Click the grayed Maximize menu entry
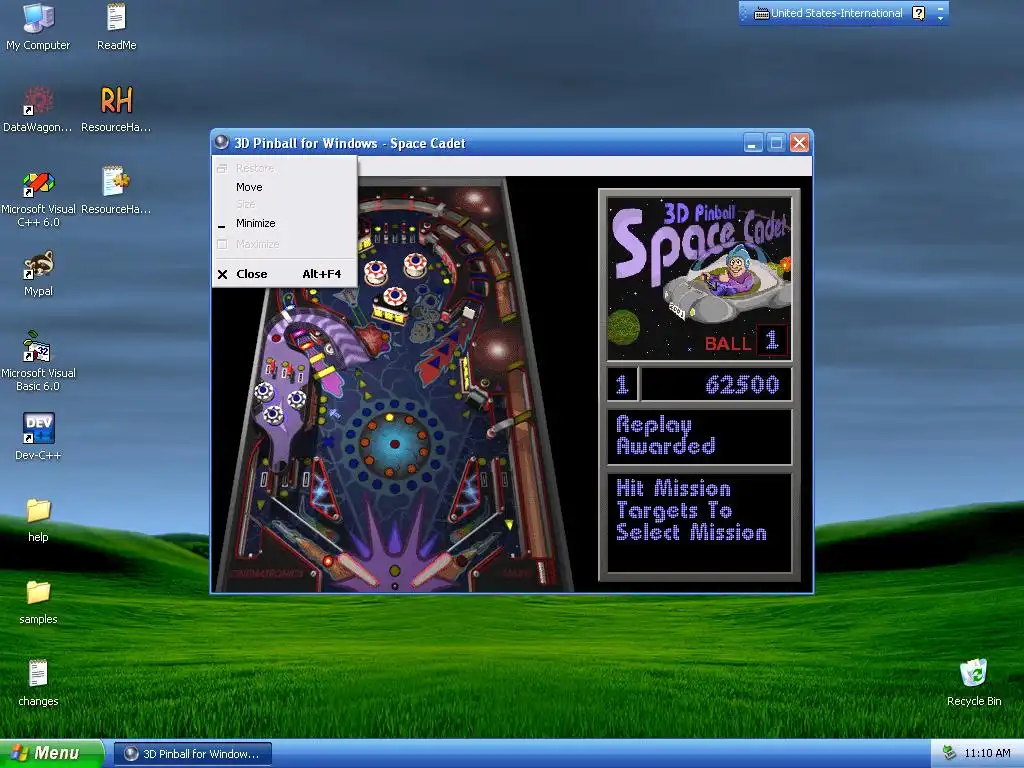 click(284, 244)
